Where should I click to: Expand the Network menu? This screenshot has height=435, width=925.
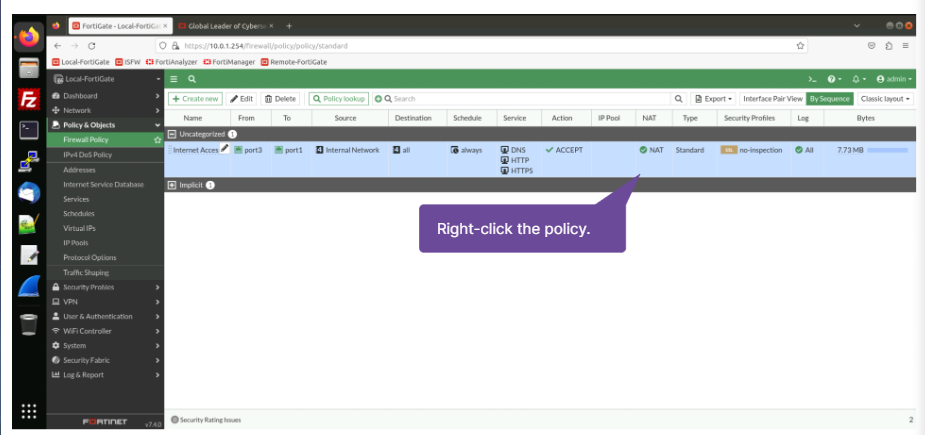pos(104,110)
